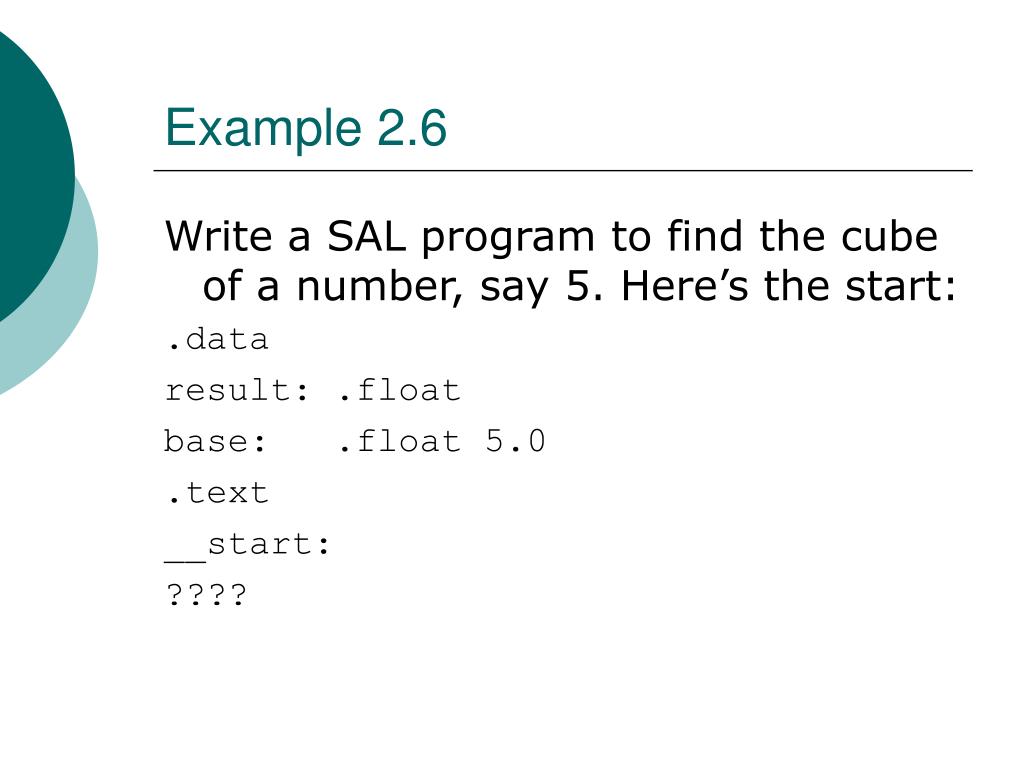The image size is (1024, 768).
Task: Click ".float" on the base line
Action: tap(399, 441)
